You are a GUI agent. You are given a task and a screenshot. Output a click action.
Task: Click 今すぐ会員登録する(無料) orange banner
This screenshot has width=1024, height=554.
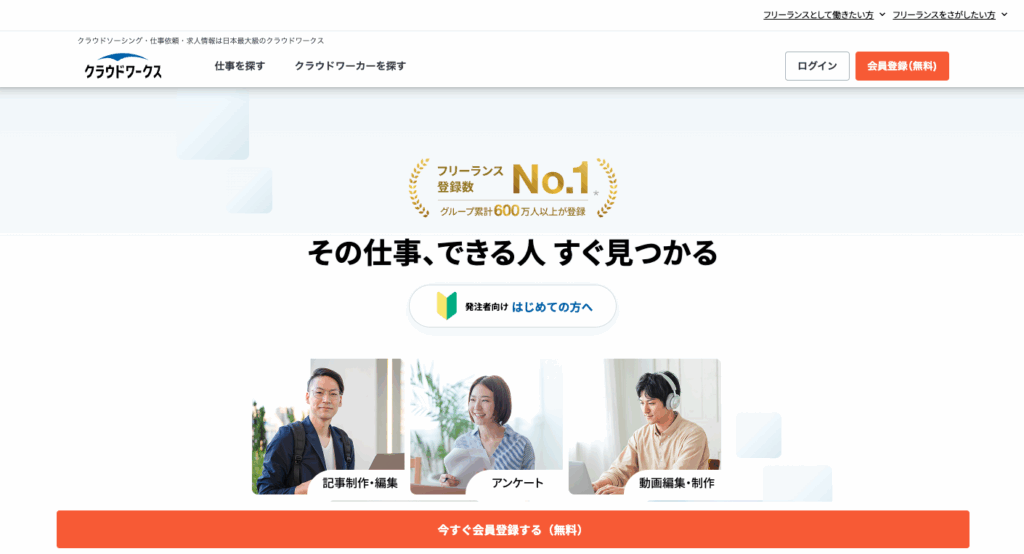coord(513,529)
